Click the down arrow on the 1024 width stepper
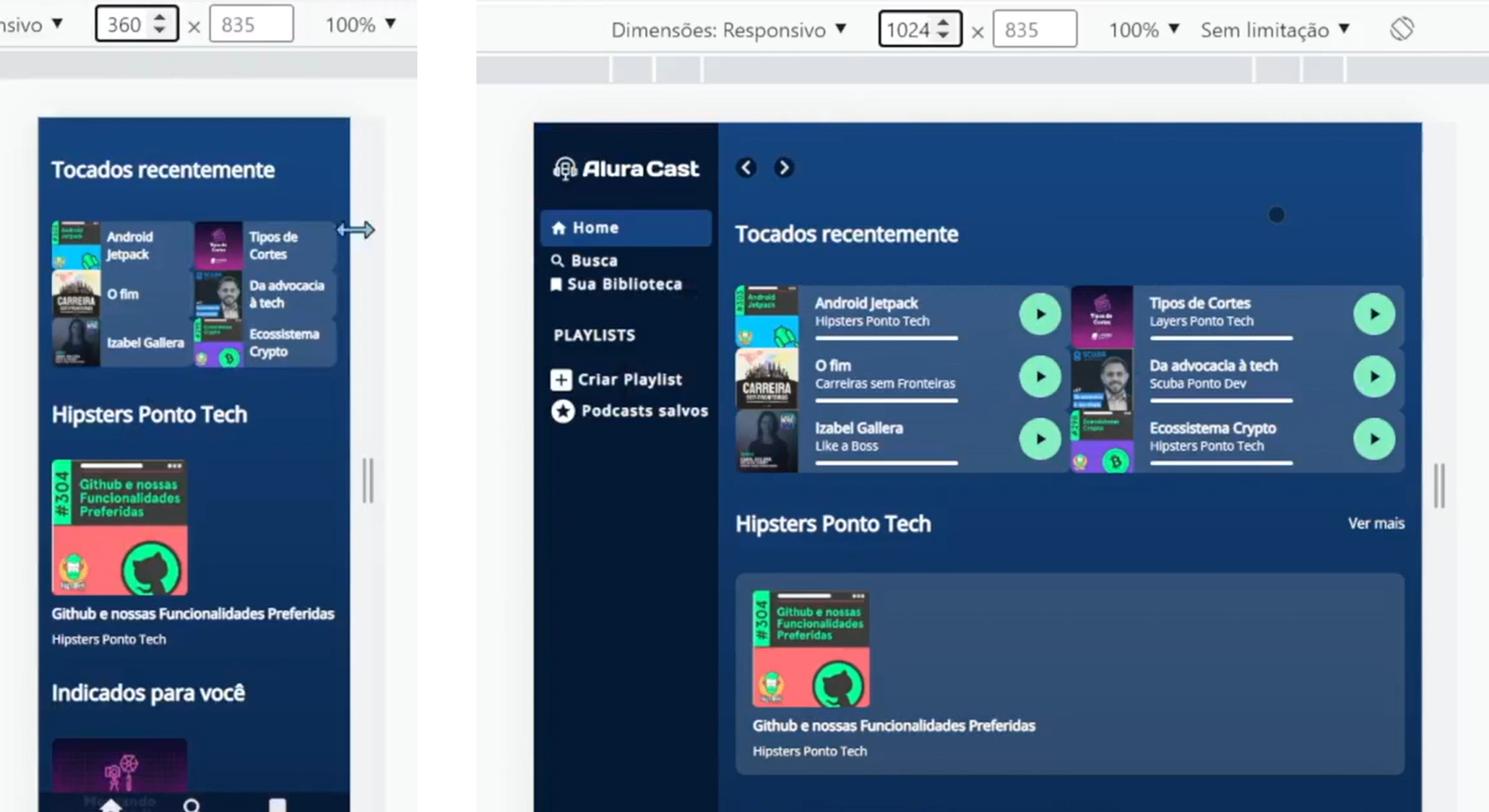Screen dimensions: 1489x812 (x=943, y=36)
